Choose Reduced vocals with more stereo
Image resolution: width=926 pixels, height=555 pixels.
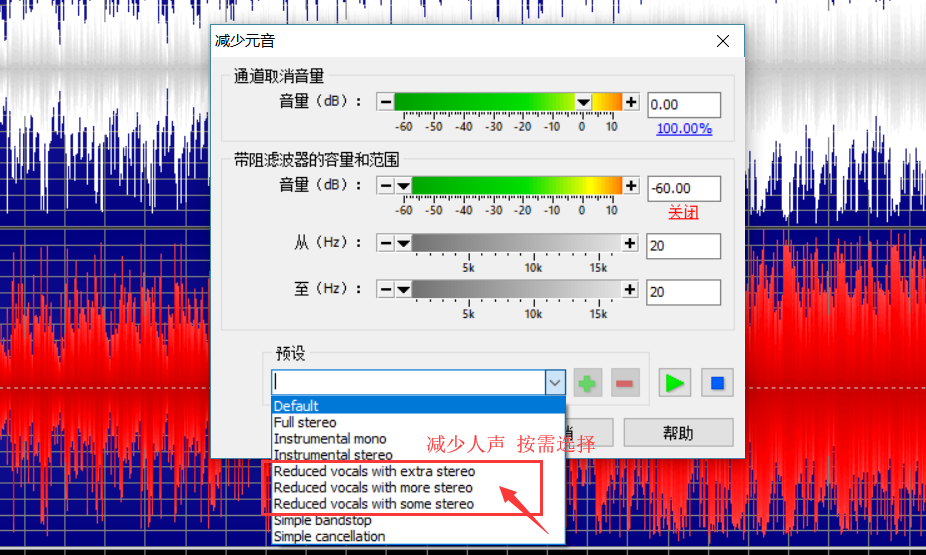[373, 488]
